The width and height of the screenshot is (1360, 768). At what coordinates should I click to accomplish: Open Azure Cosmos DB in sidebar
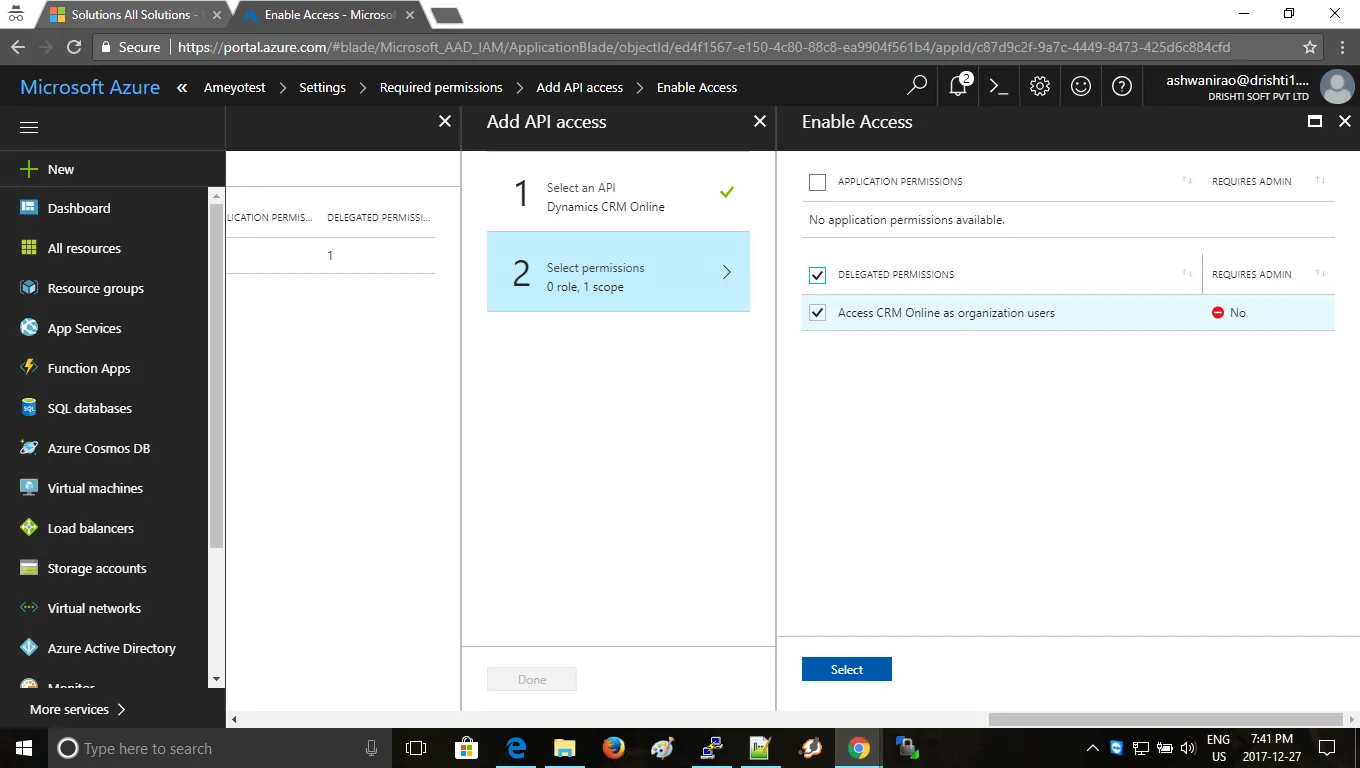[x=99, y=448]
